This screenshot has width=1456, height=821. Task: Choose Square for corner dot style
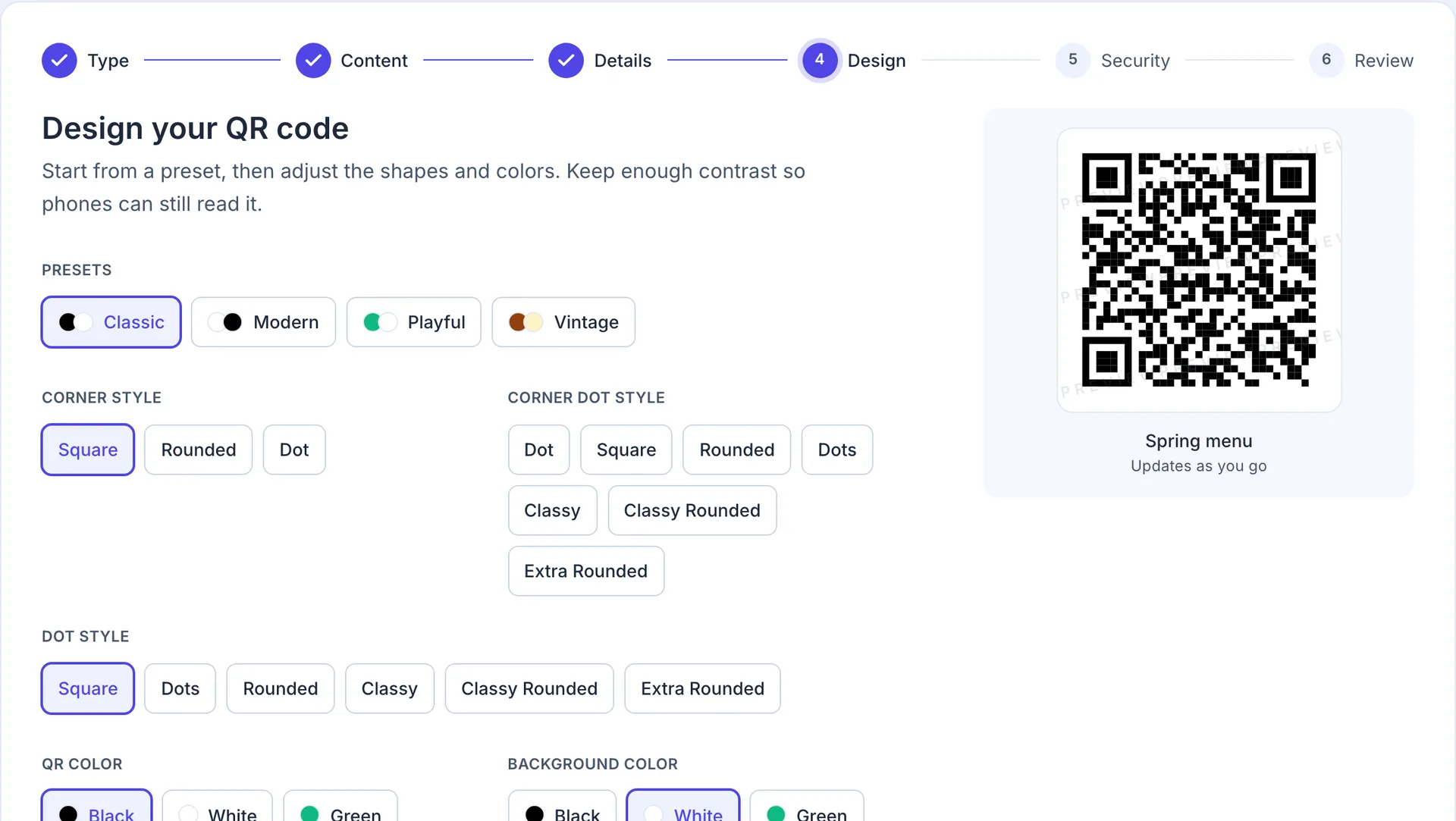pyautogui.click(x=626, y=450)
